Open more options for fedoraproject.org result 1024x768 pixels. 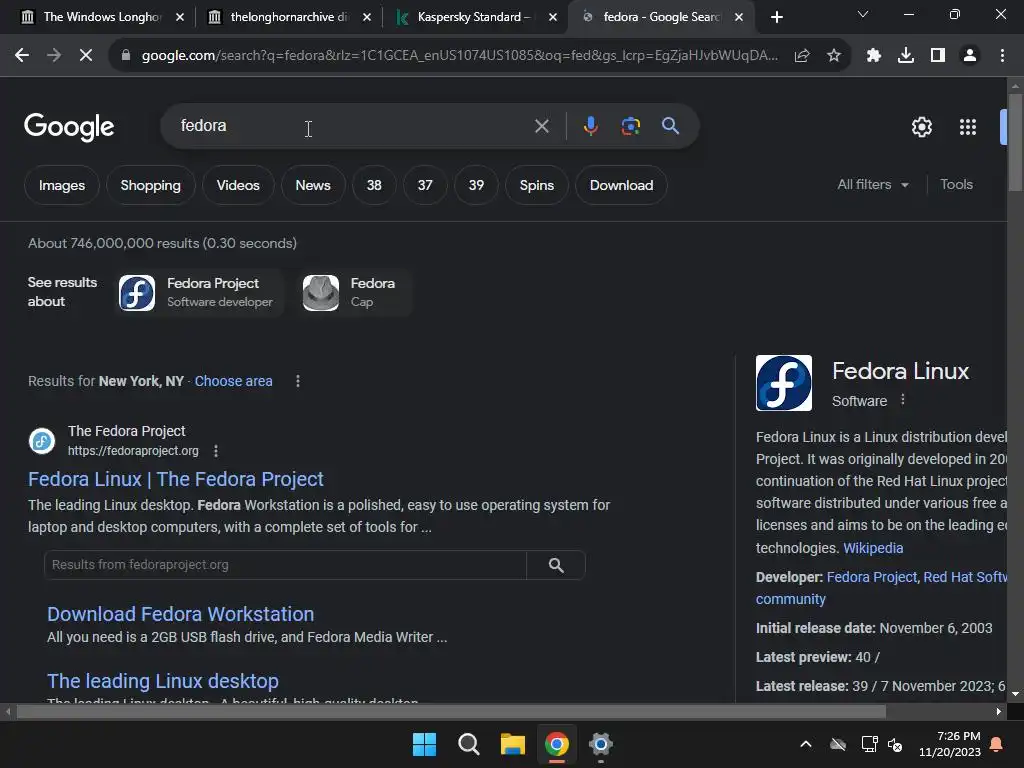(216, 451)
